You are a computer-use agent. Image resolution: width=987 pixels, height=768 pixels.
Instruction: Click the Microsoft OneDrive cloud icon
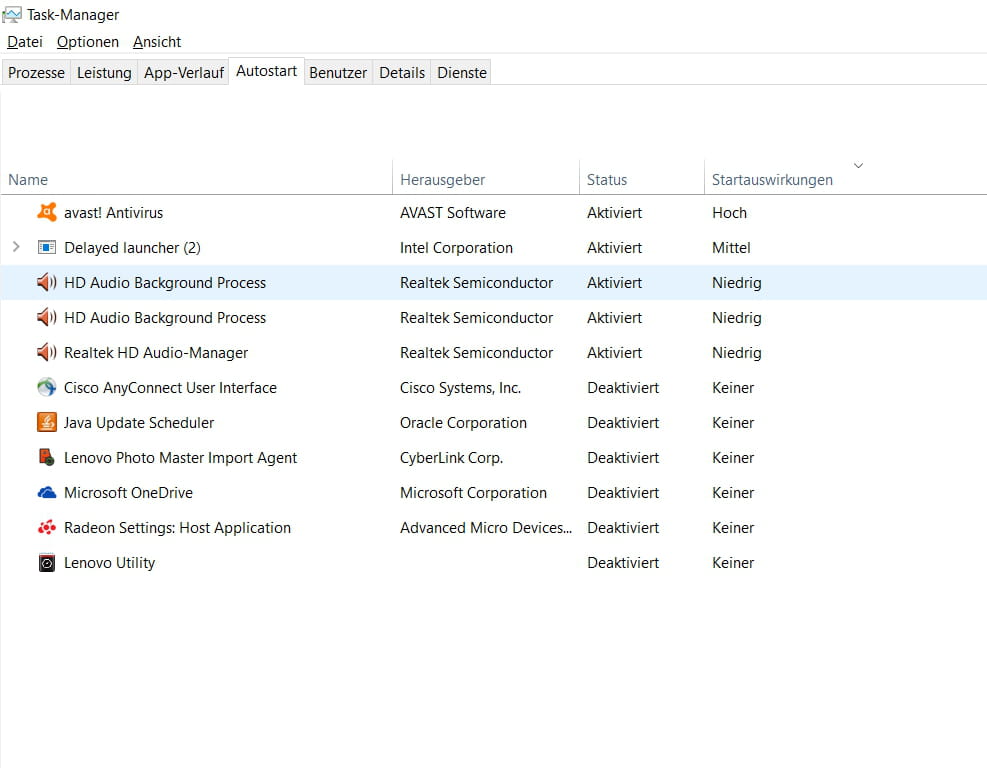pos(47,493)
